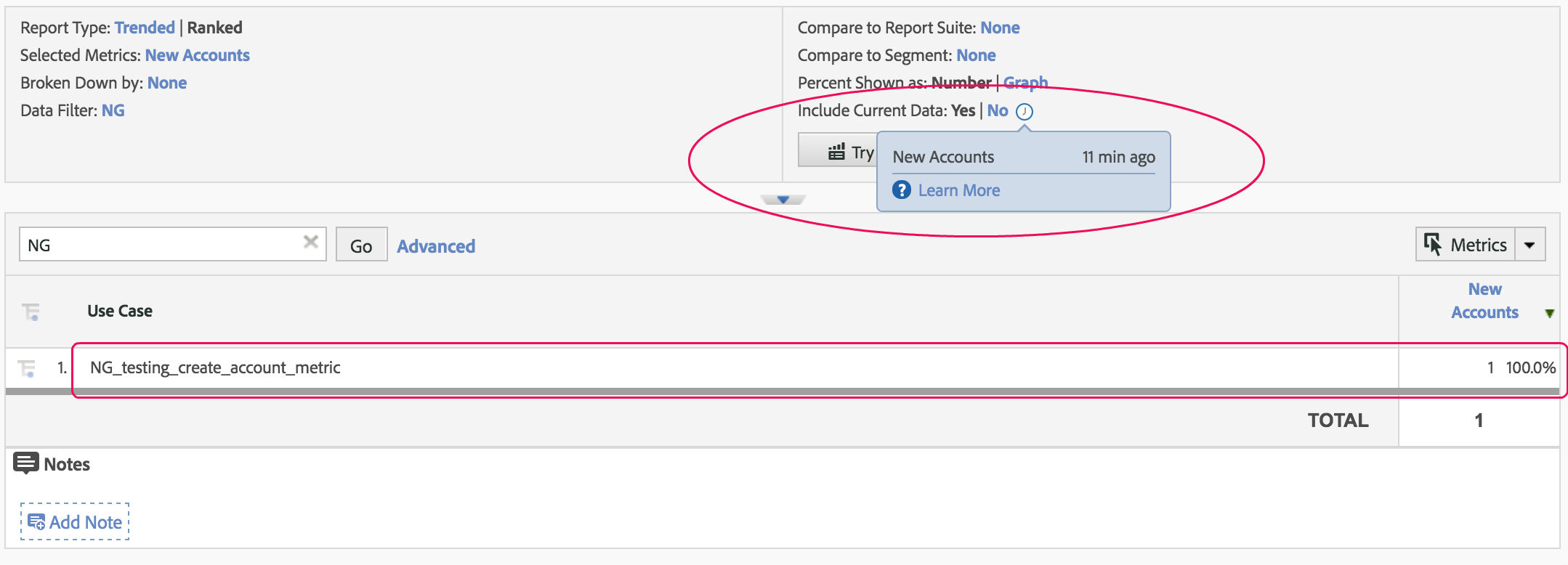Click breakdown icon in Use Case header
Image resolution: width=1568 pixels, height=565 pixels.
tap(31, 312)
